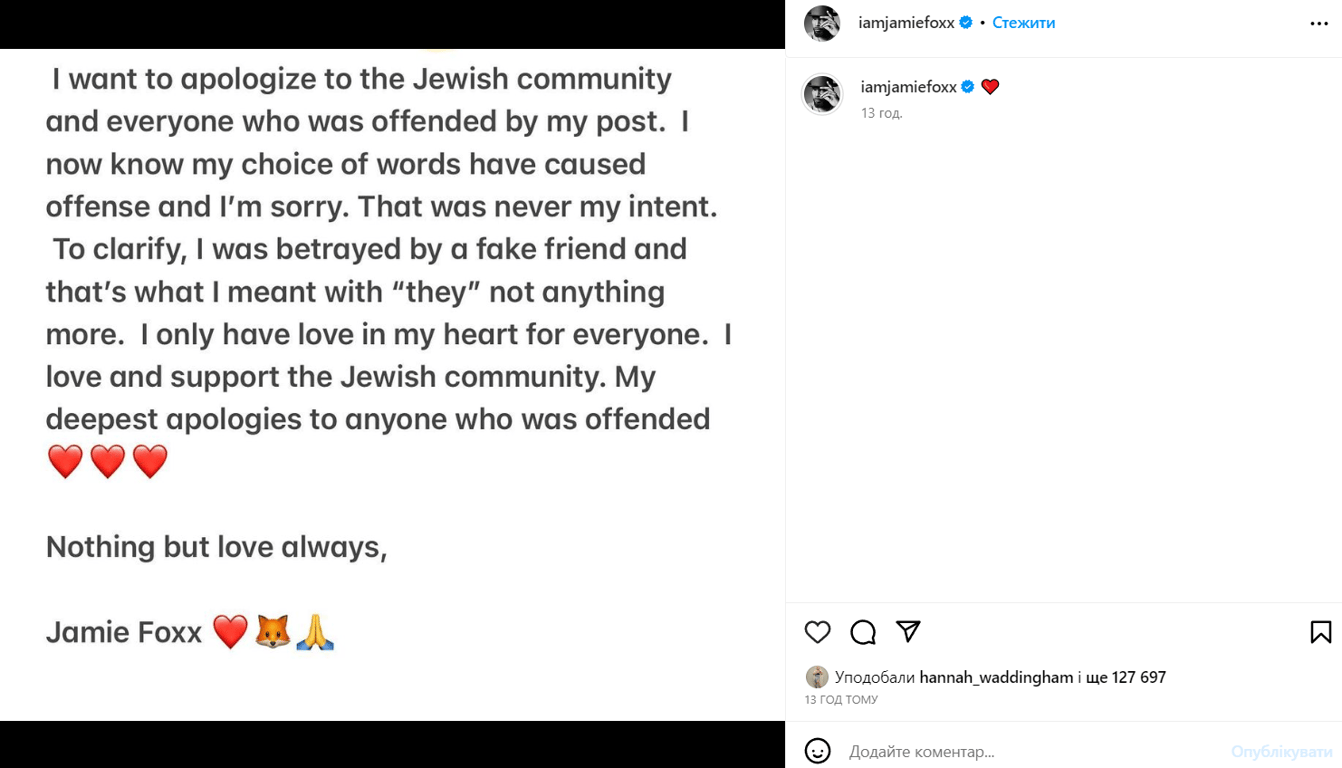
Task: Click small liker avatar beside Уподобали
Action: click(x=817, y=677)
